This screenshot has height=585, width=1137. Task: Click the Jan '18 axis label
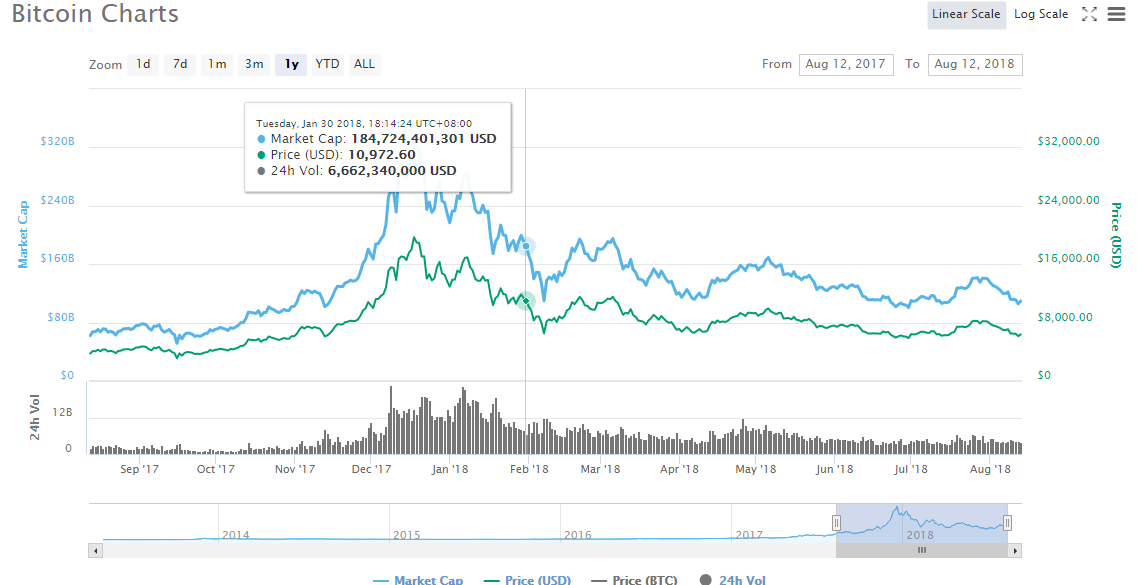(450, 469)
